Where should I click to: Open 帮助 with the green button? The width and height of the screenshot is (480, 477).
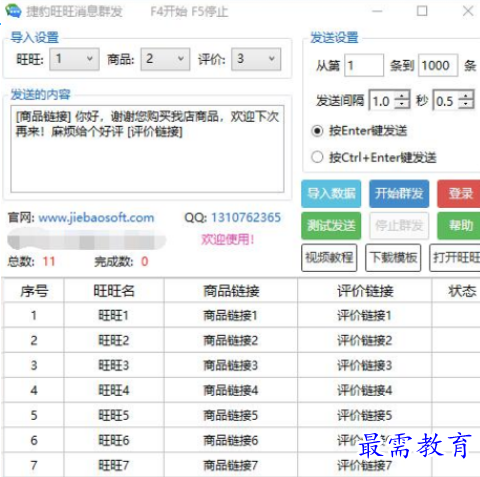[x=459, y=226]
